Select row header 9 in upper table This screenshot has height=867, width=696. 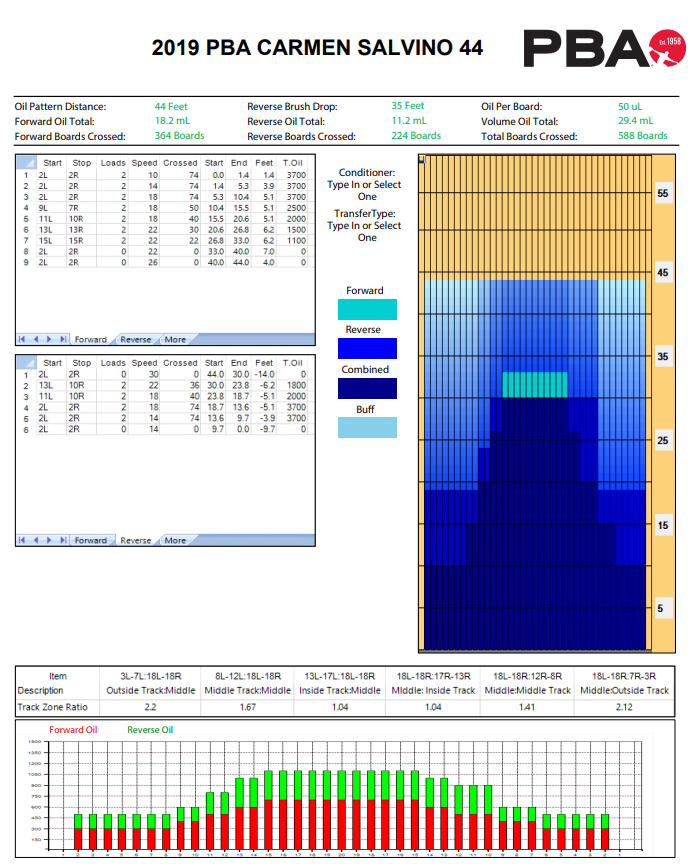(x=26, y=263)
